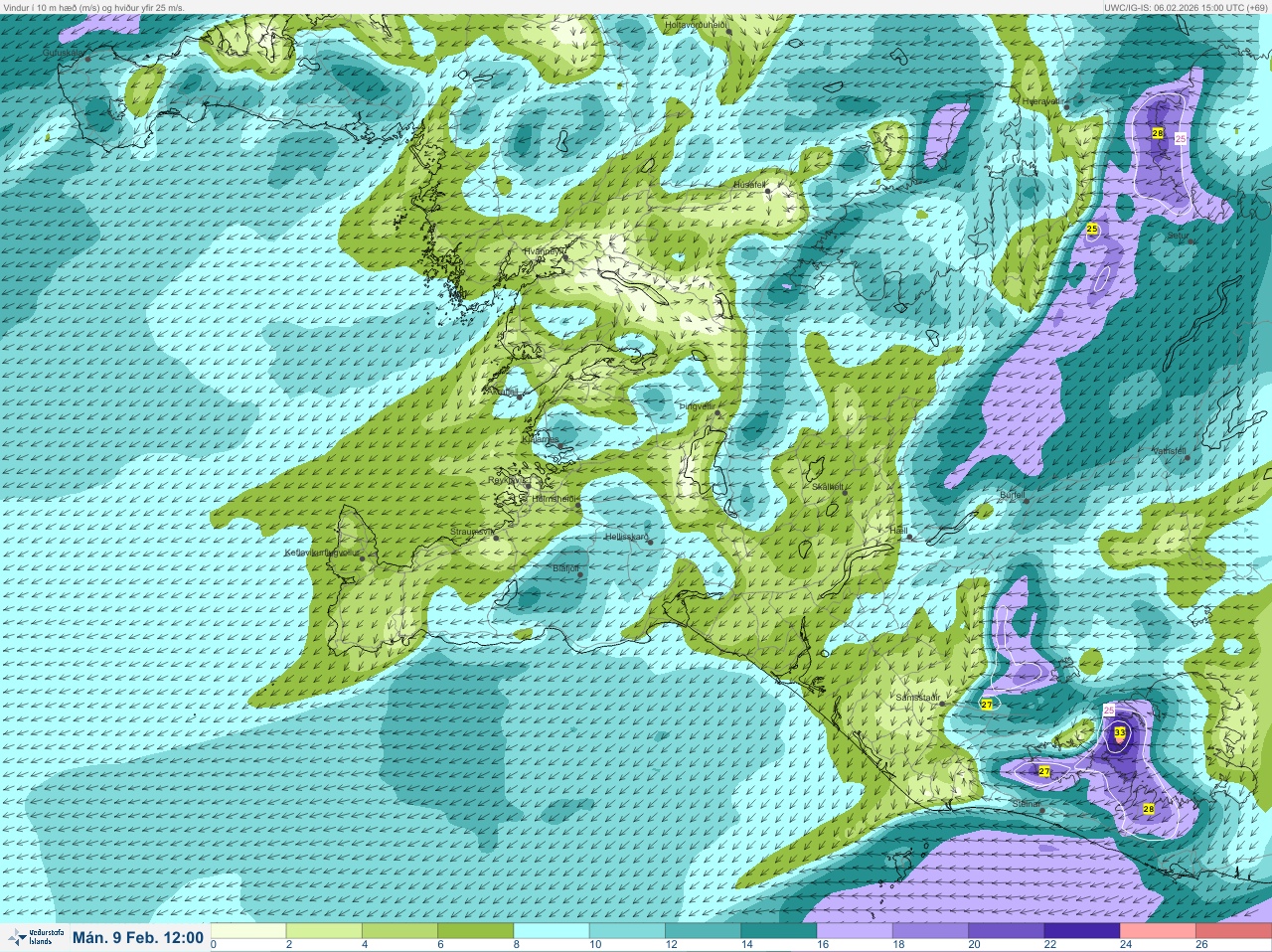1272x952 pixels.
Task: Click the yellow 27 gust marker above Steinar
Action: [1044, 771]
